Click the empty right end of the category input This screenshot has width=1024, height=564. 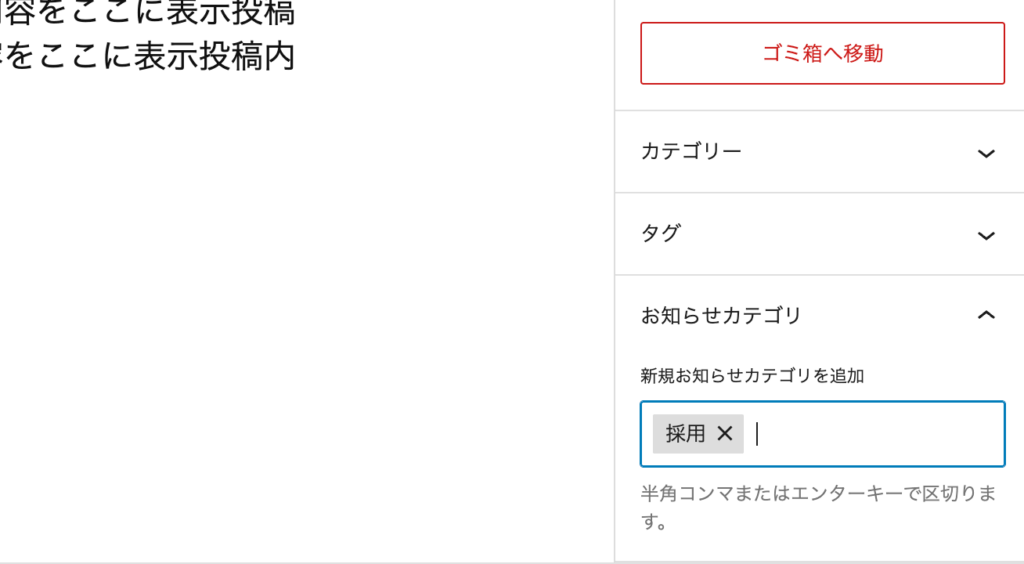[x=960, y=434]
